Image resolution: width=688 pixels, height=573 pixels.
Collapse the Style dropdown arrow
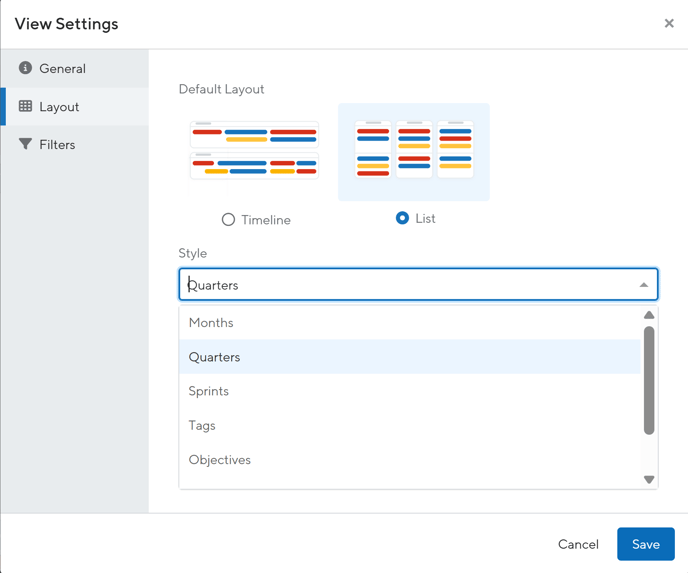[644, 285]
